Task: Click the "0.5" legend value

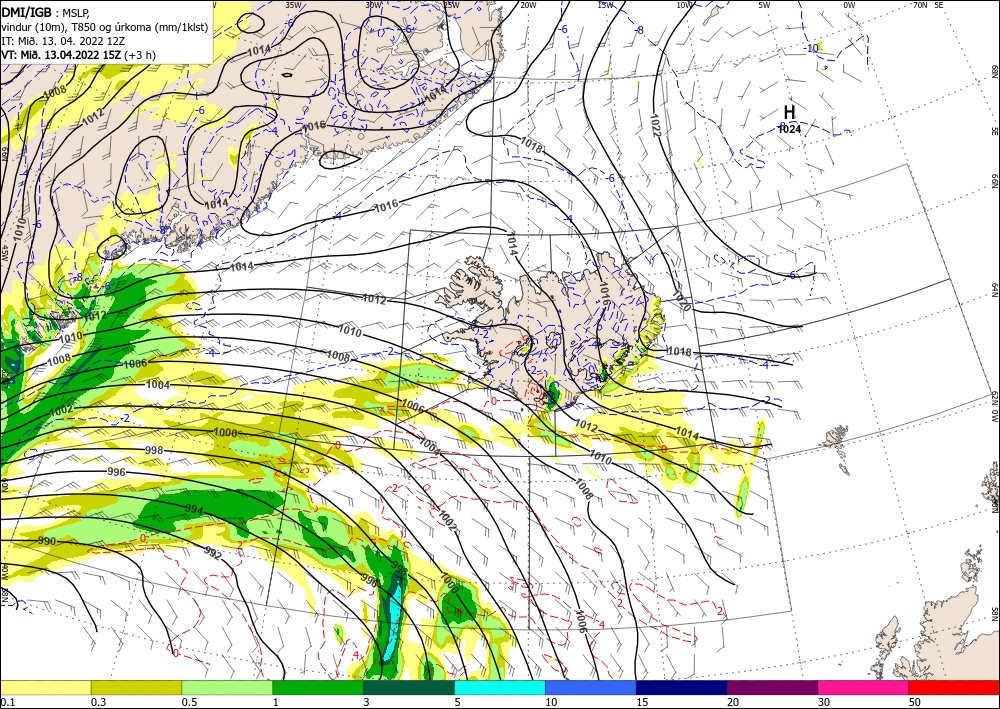Action: pyautogui.click(x=189, y=702)
